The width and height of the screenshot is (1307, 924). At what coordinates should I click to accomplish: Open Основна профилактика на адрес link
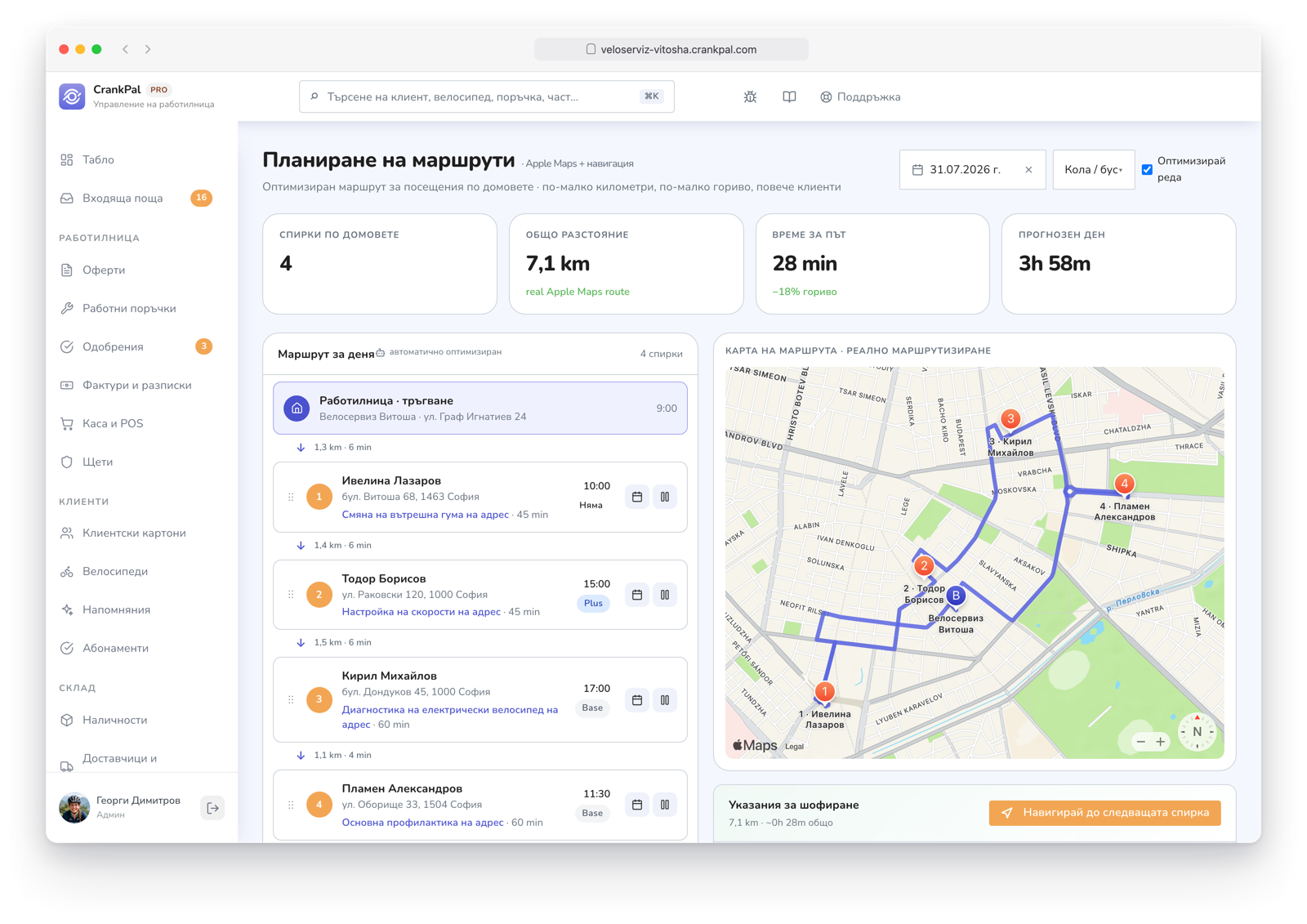point(422,823)
